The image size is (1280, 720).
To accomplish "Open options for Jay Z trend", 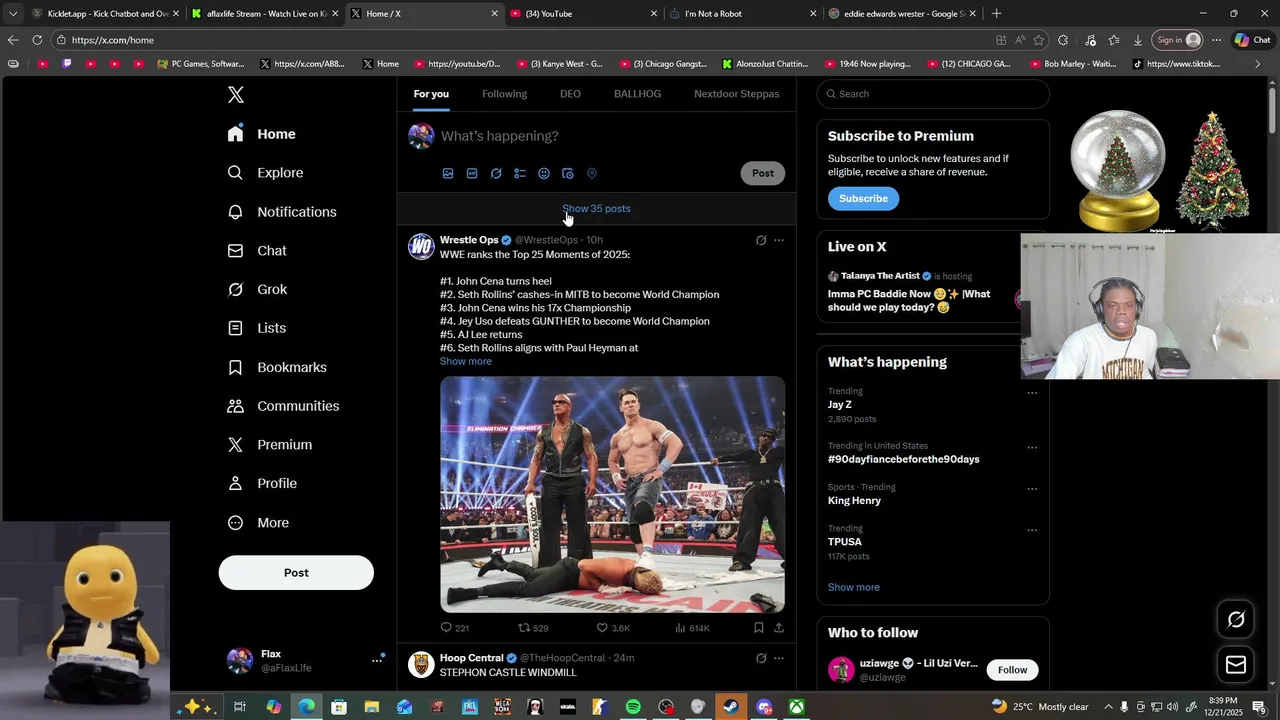I will [x=1032, y=393].
